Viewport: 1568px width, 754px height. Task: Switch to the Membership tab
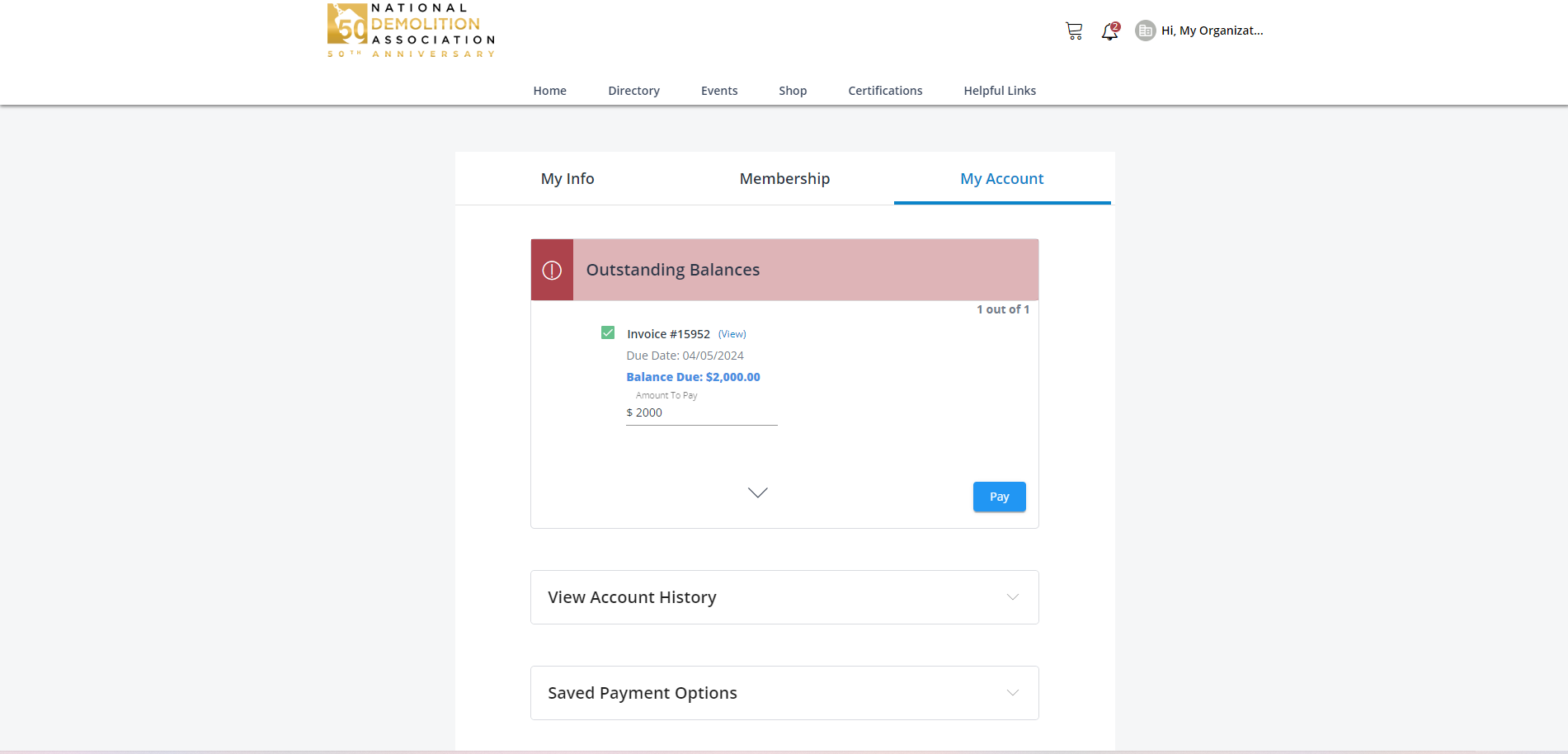pos(784,179)
